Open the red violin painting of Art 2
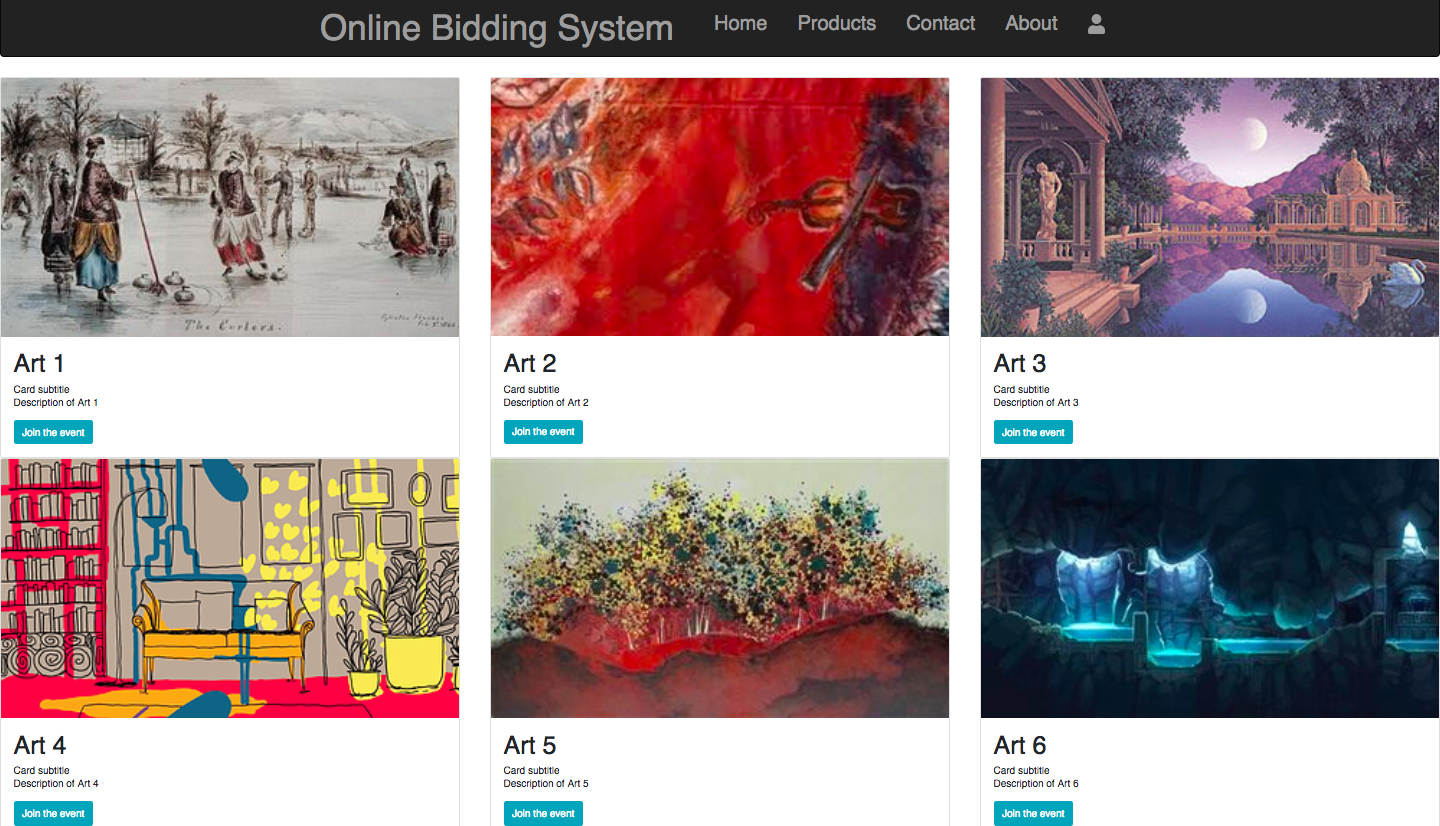1440x826 pixels. pos(720,207)
